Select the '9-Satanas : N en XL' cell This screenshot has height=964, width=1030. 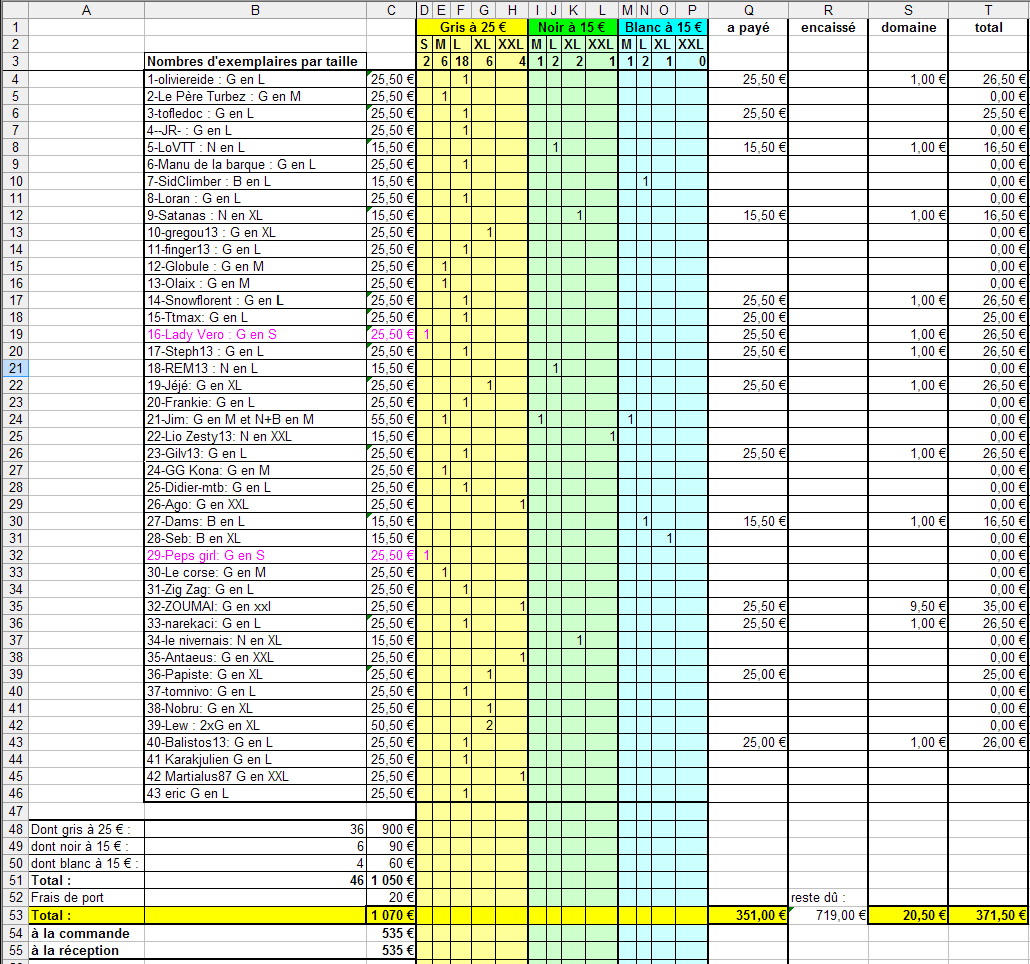click(255, 215)
